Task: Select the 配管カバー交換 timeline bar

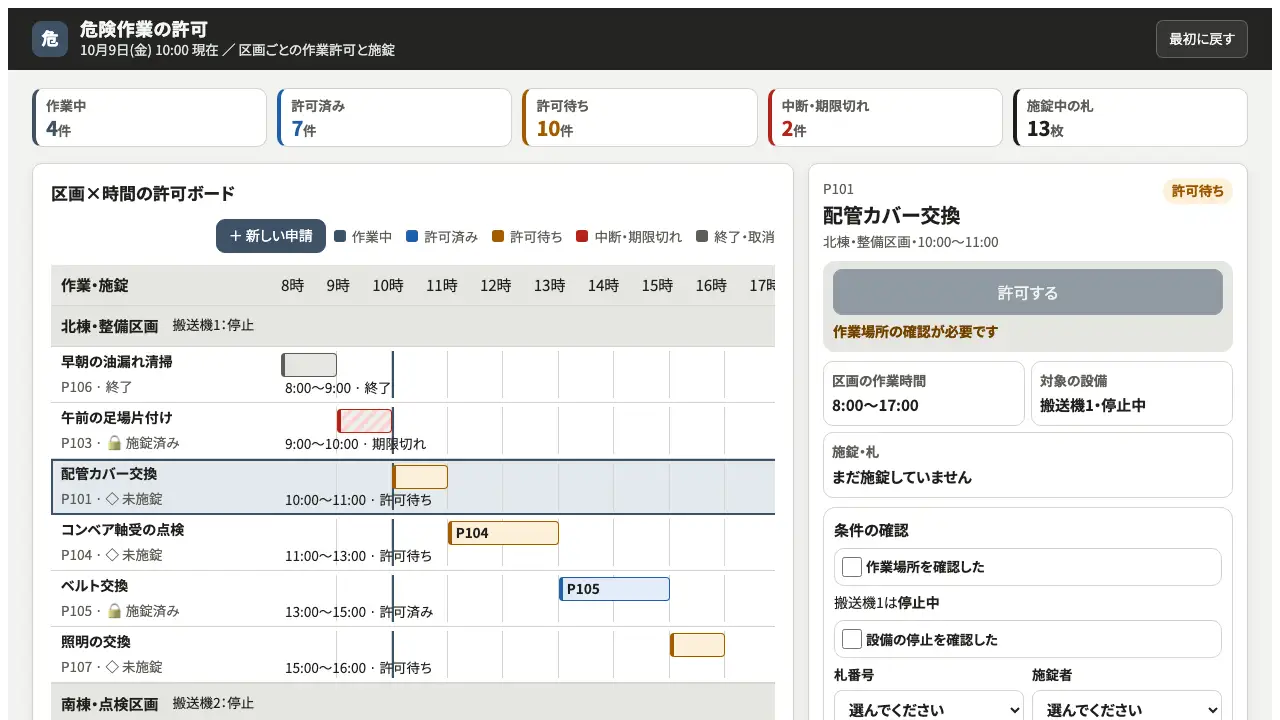Action: [x=420, y=477]
